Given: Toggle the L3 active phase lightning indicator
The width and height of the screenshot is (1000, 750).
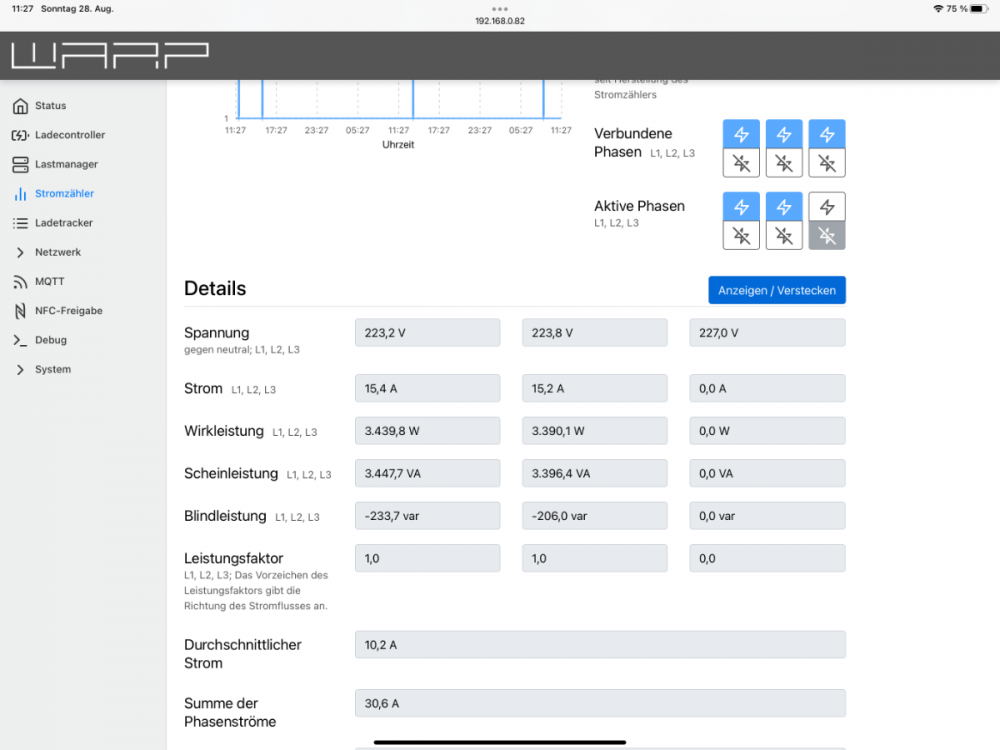Looking at the screenshot, I should pos(826,207).
